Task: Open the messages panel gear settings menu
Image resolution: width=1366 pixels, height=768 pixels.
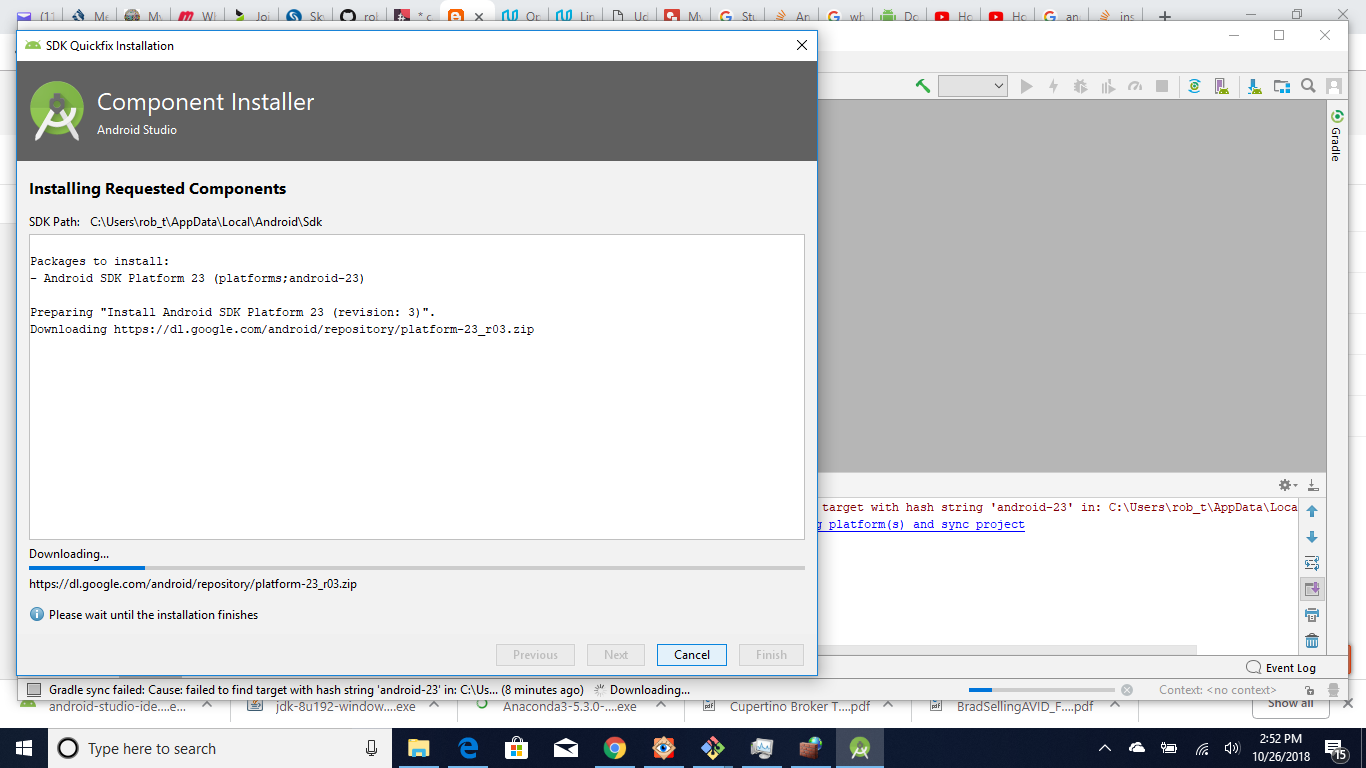Action: click(x=1287, y=485)
